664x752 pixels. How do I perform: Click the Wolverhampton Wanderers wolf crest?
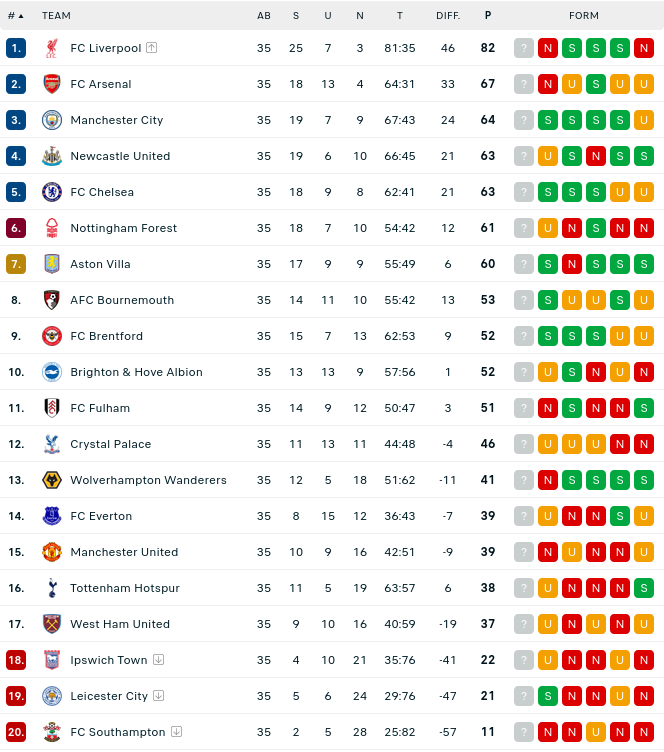[52, 480]
